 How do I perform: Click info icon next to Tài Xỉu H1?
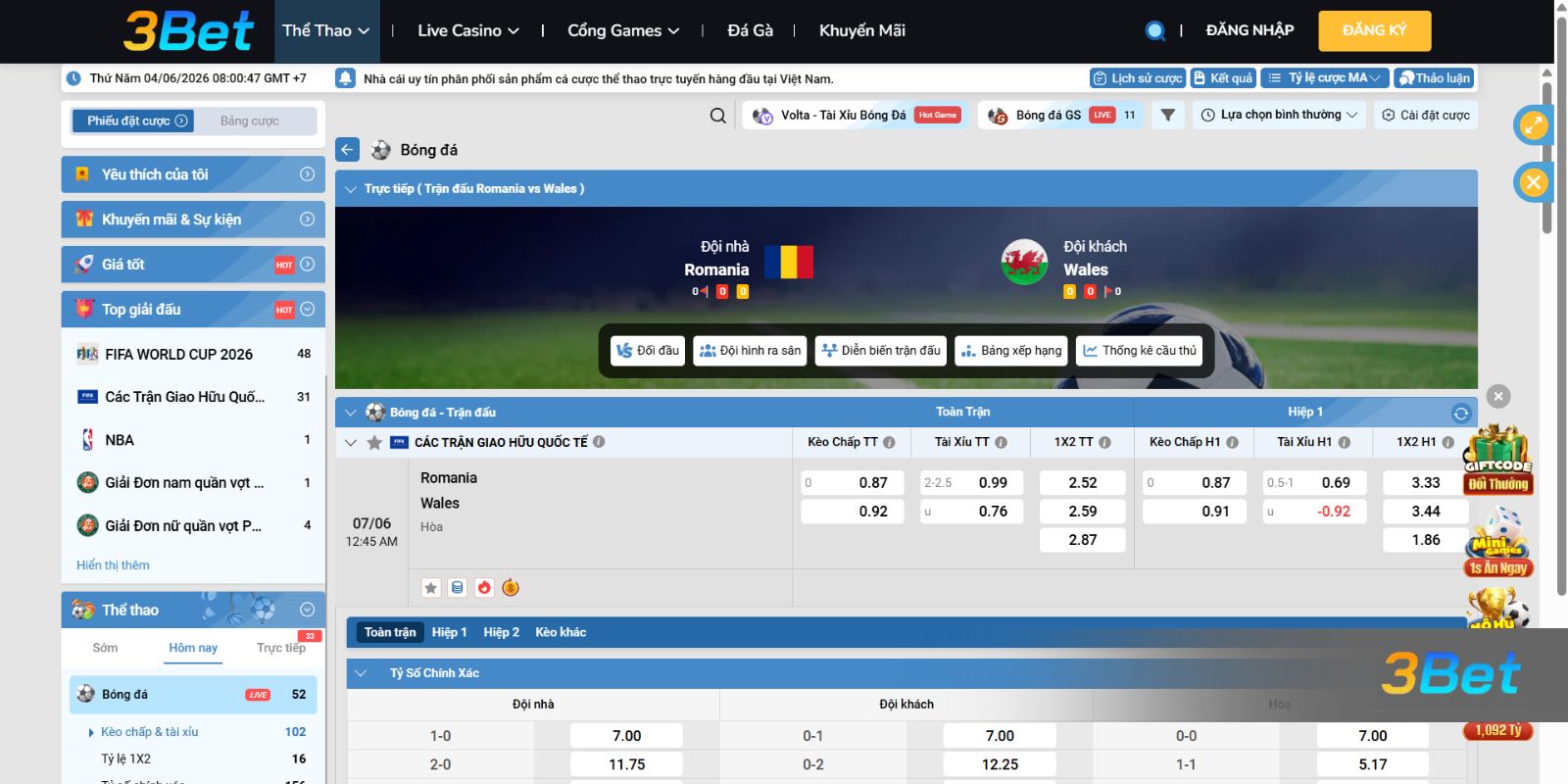[1344, 443]
